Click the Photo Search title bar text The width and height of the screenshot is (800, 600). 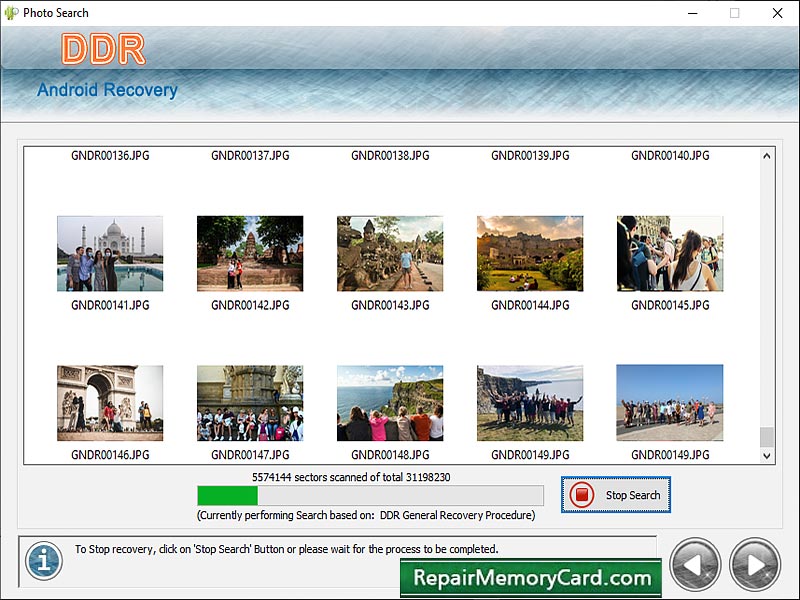[x=55, y=13]
